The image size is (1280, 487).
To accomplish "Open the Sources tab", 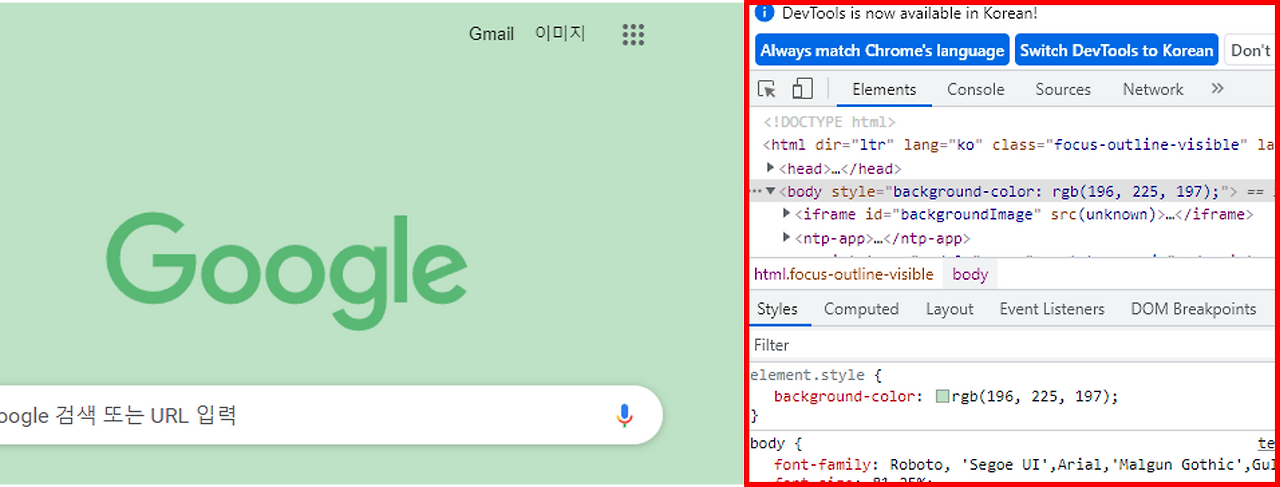I will pyautogui.click(x=1063, y=89).
